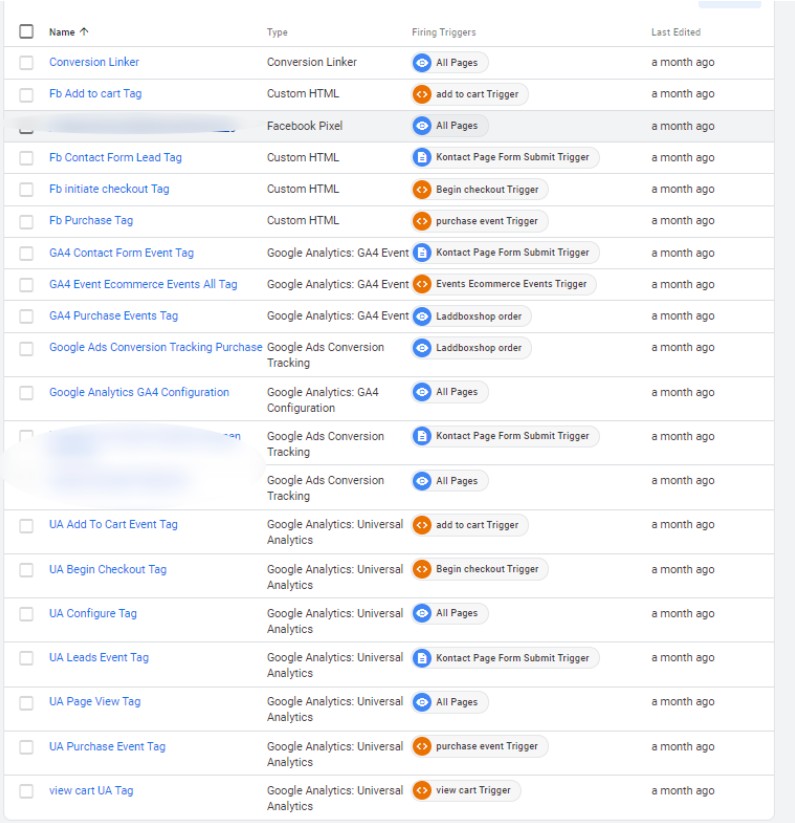Click the Firing Triggers column header
Image resolution: width=795 pixels, height=823 pixels.
coord(443,32)
